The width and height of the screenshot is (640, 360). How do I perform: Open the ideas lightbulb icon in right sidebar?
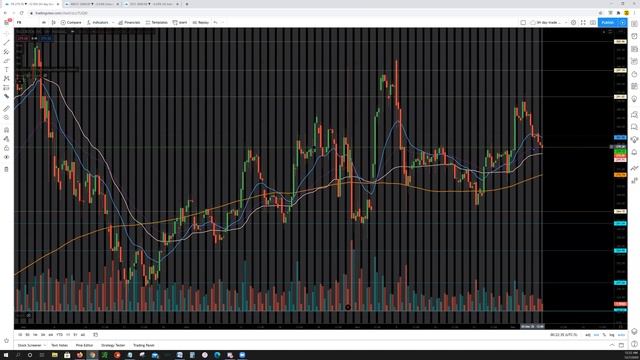tap(634, 99)
